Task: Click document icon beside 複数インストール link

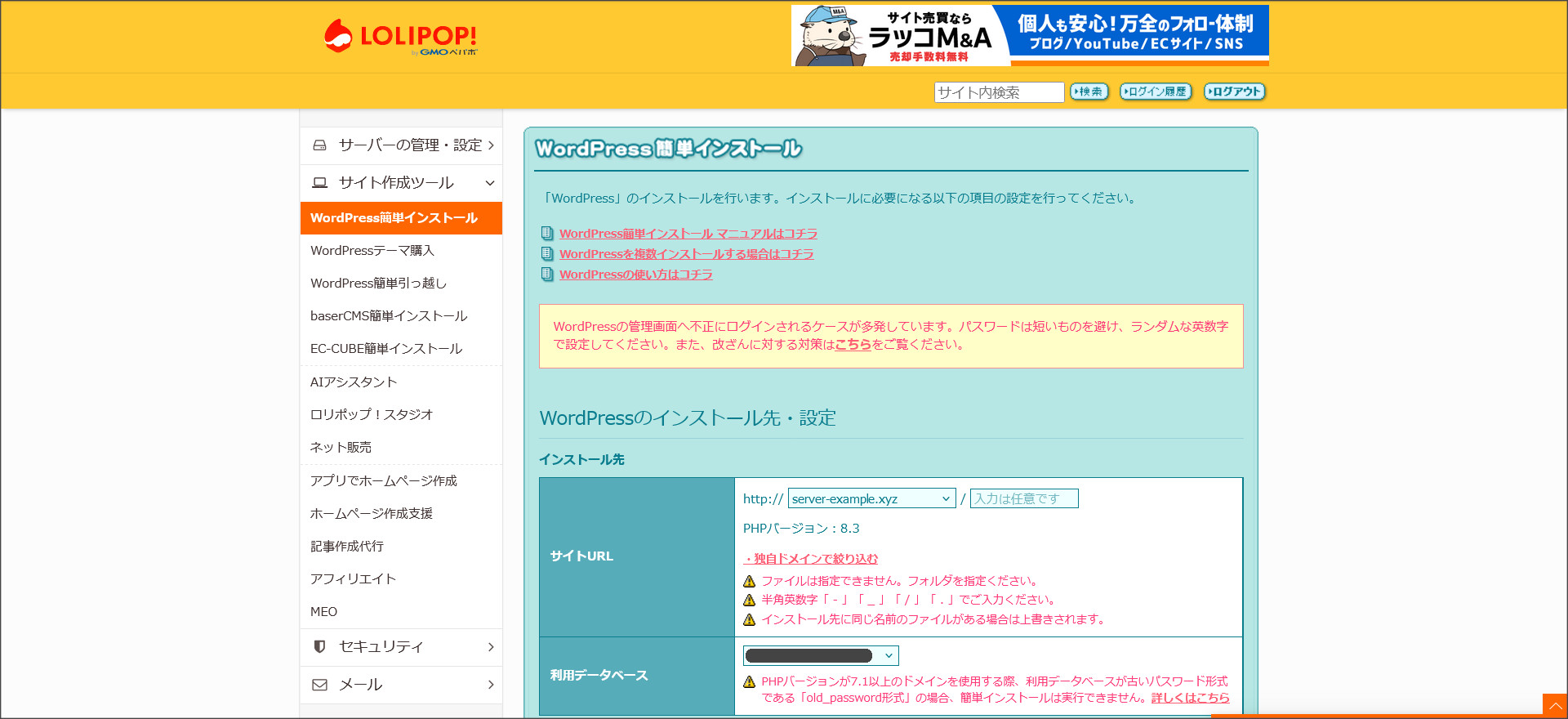Action: coord(547,254)
